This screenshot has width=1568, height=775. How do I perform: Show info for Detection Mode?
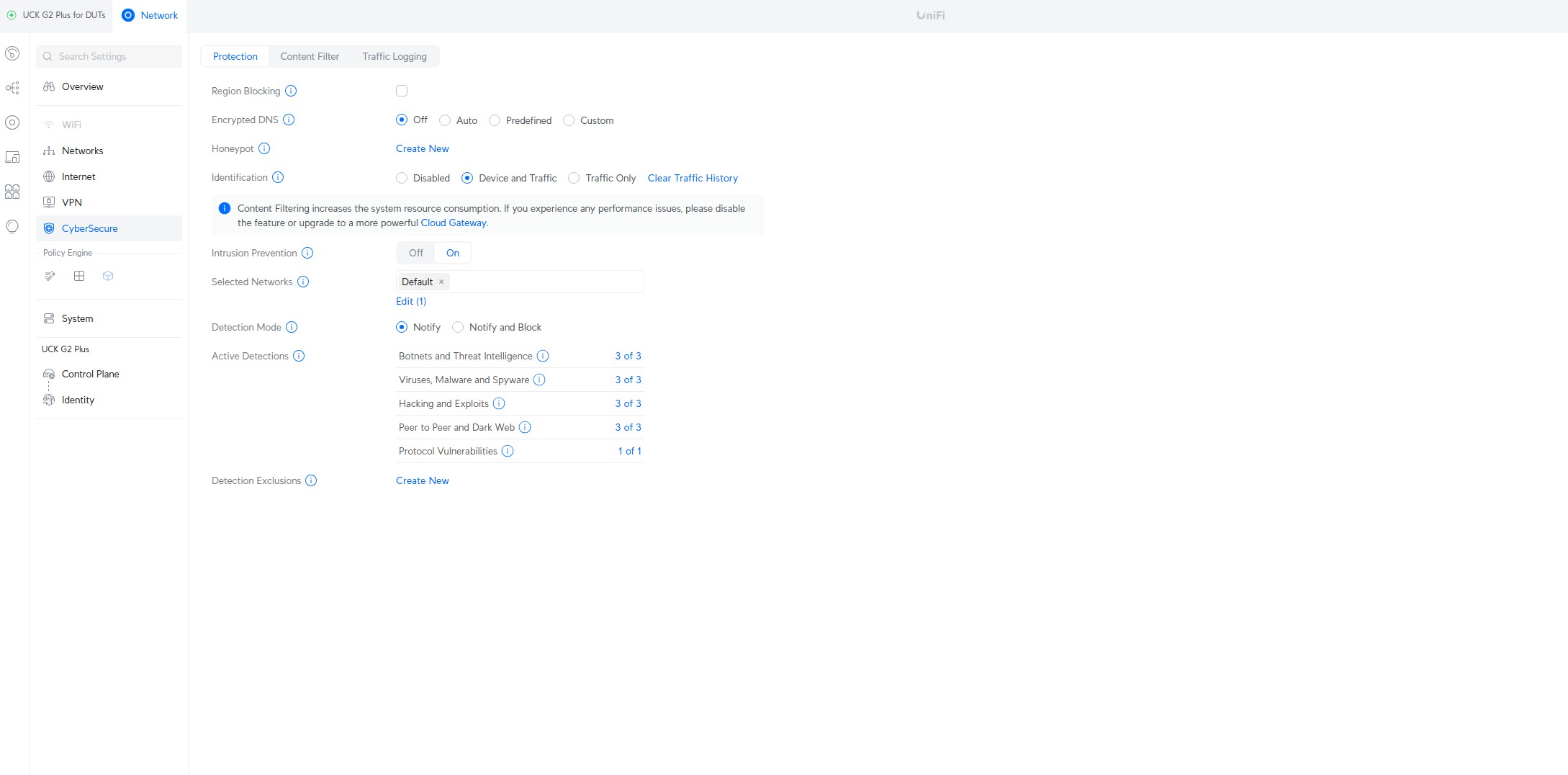(x=292, y=327)
